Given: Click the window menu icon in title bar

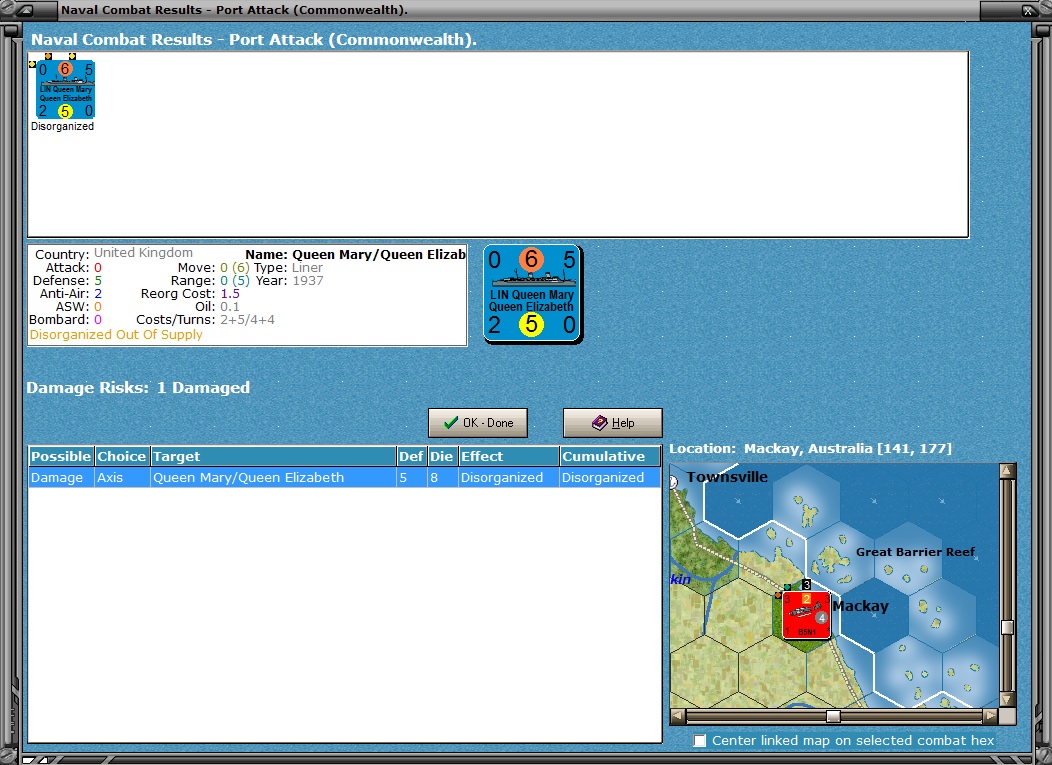Looking at the screenshot, I should (x=25, y=10).
